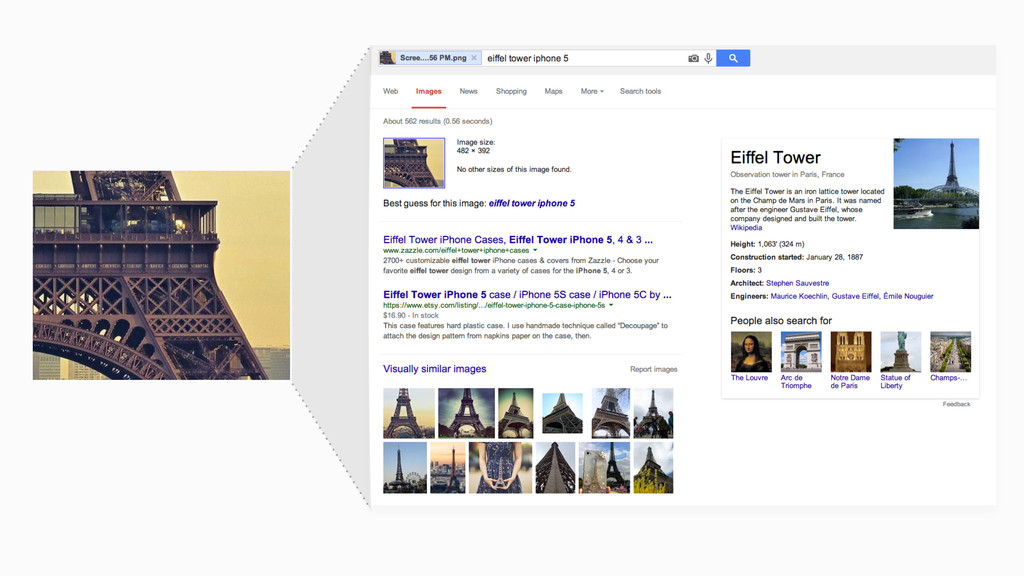Open the Etsy Eiffel Tower iPhone 5 case result
Screen dimensions: 1024x576
click(x=527, y=295)
